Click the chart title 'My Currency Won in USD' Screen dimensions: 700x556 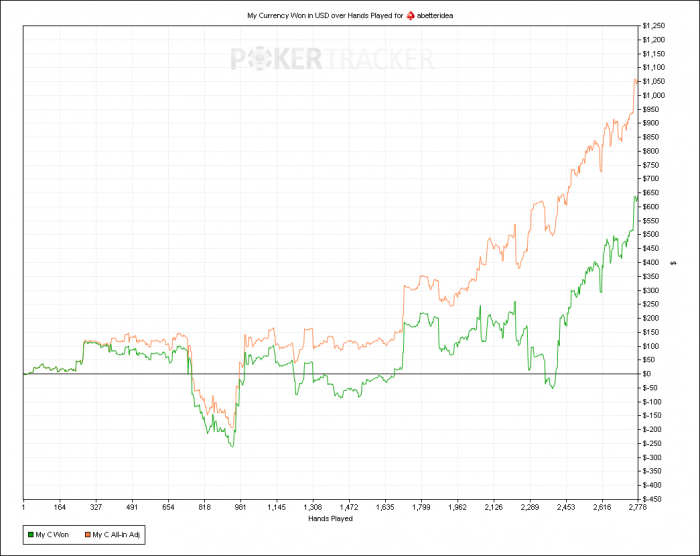coord(288,16)
